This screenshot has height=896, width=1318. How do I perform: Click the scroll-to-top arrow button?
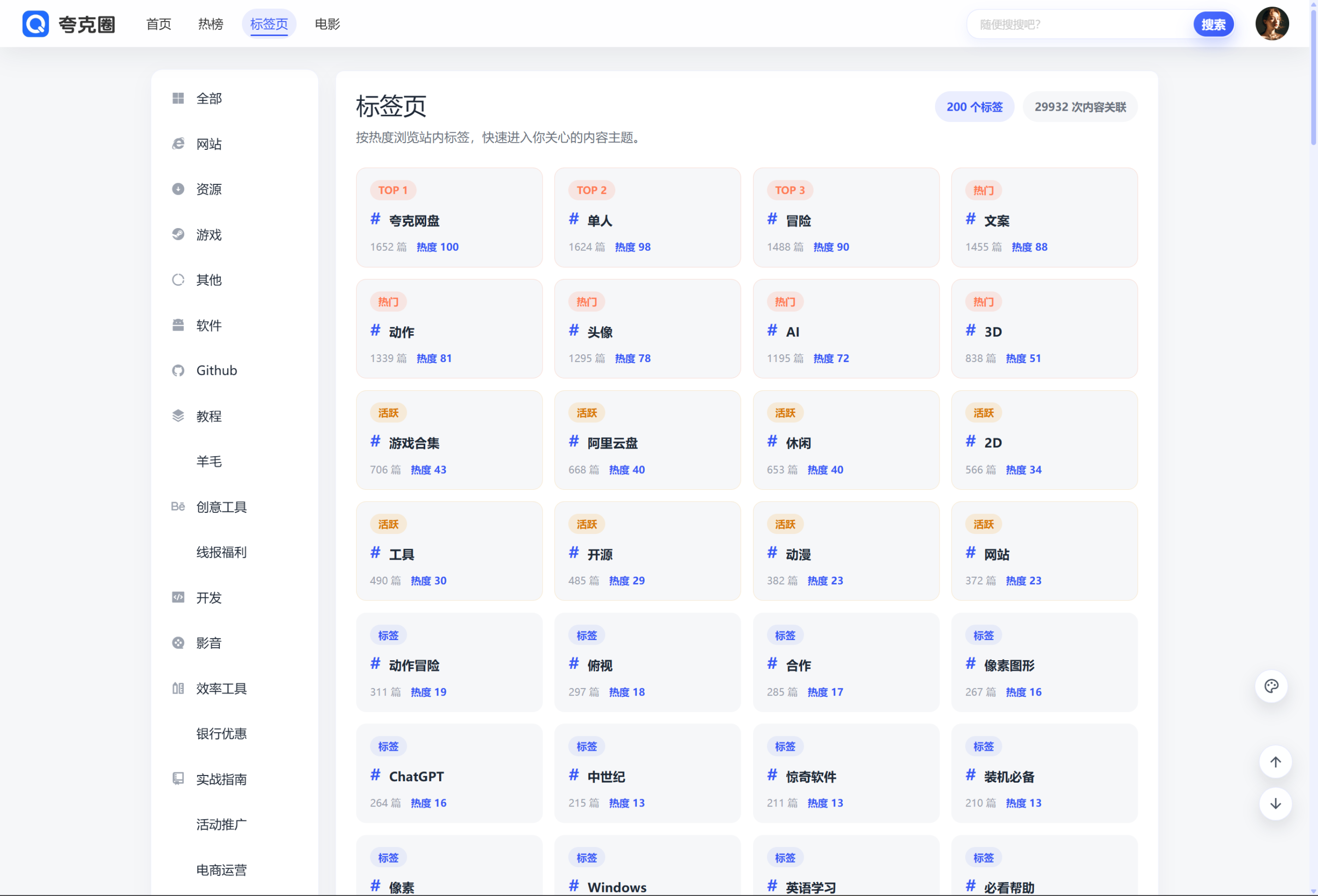pos(1275,762)
